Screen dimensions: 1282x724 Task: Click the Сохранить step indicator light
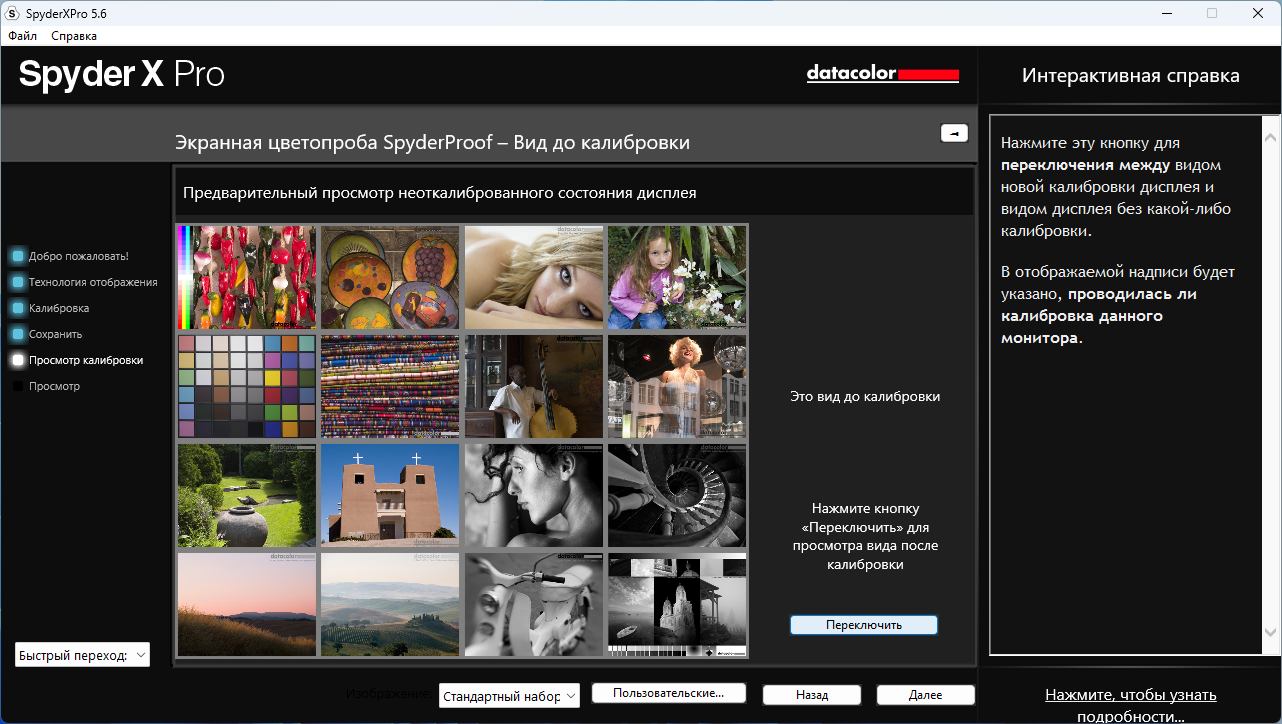tap(18, 334)
